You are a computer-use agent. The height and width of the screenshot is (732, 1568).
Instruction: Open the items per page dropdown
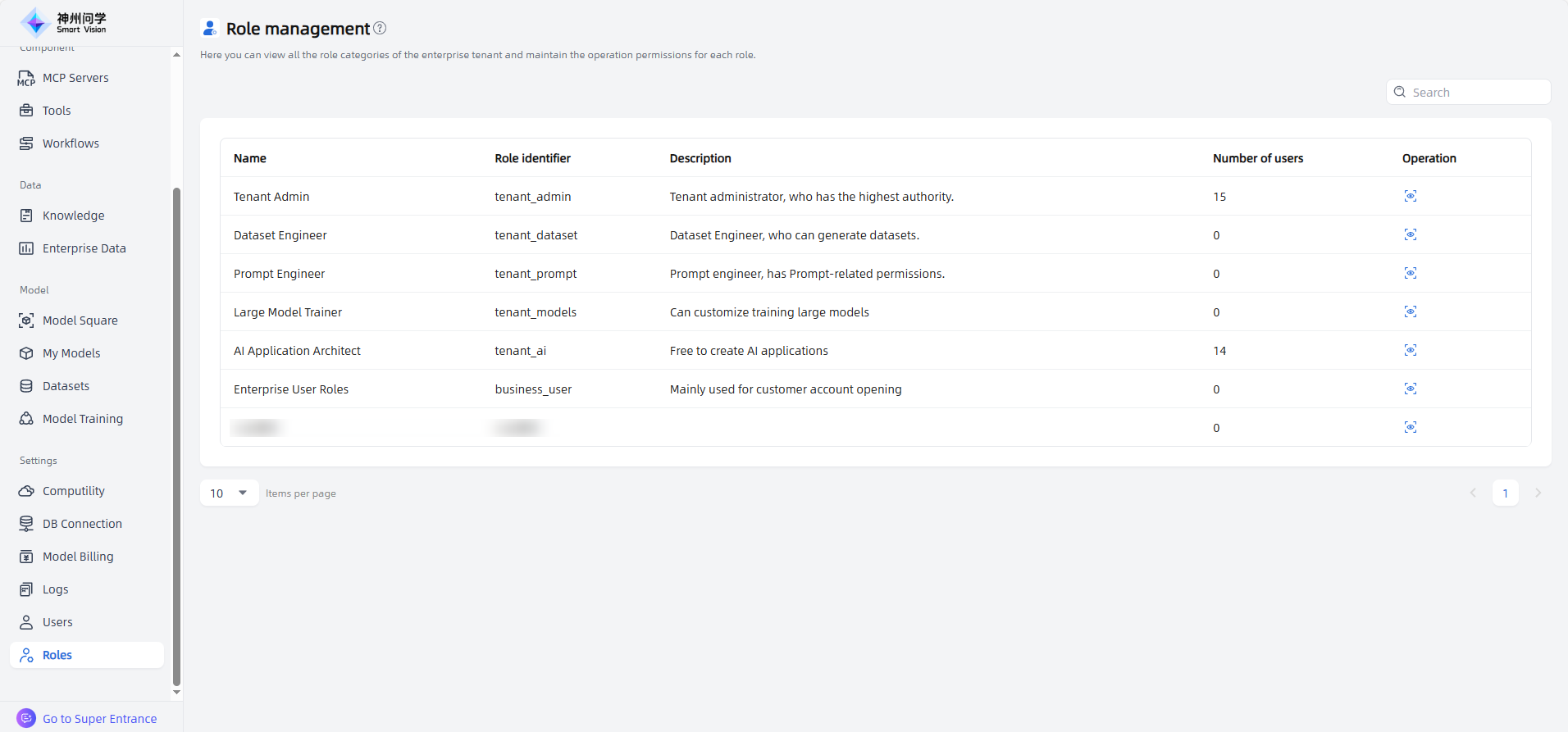click(229, 493)
